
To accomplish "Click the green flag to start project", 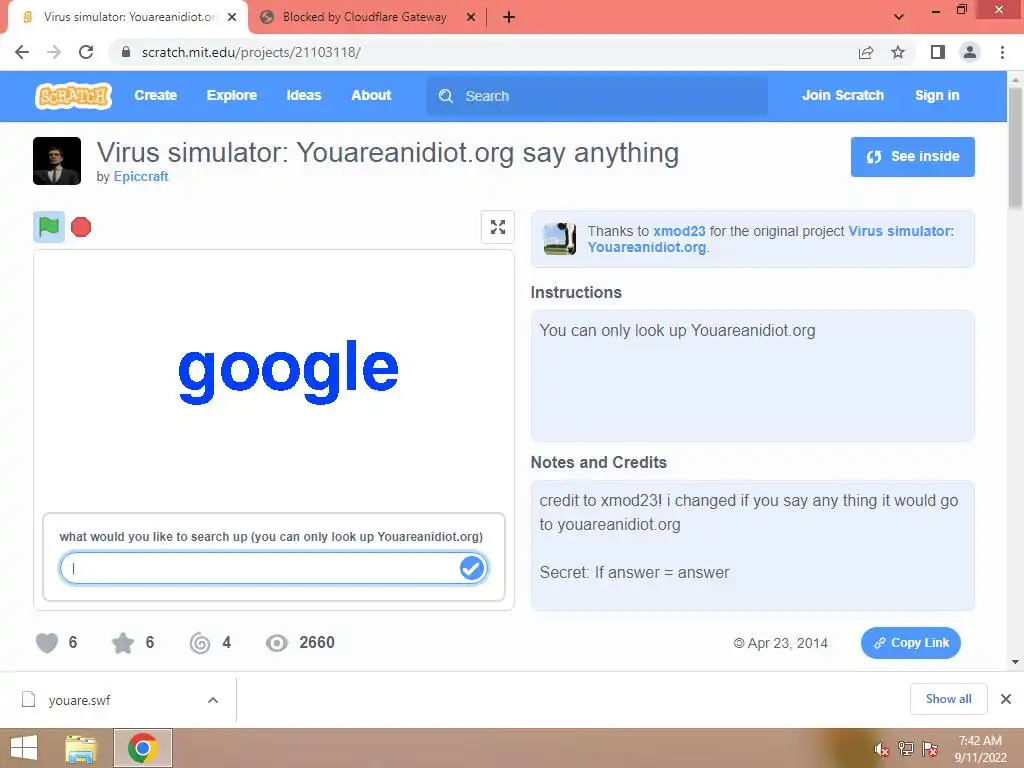I will pyautogui.click(x=49, y=227).
